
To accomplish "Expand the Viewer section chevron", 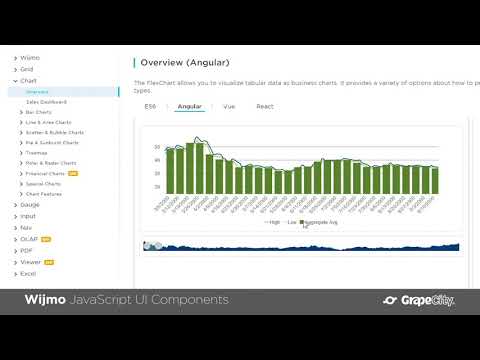I will pos(15,263).
